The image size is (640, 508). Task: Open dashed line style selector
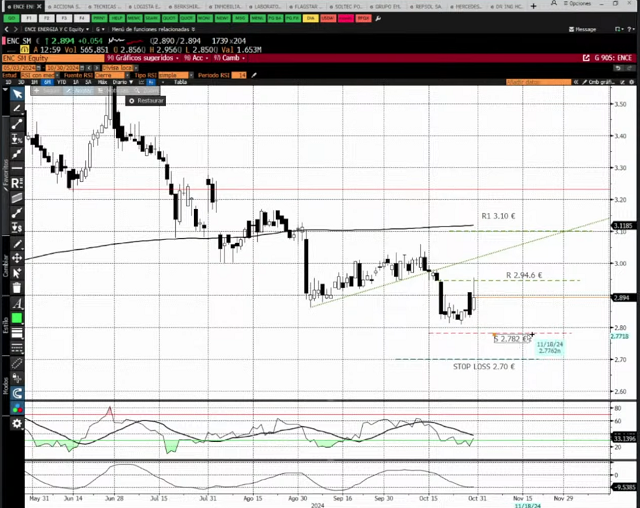pyautogui.click(x=17, y=348)
